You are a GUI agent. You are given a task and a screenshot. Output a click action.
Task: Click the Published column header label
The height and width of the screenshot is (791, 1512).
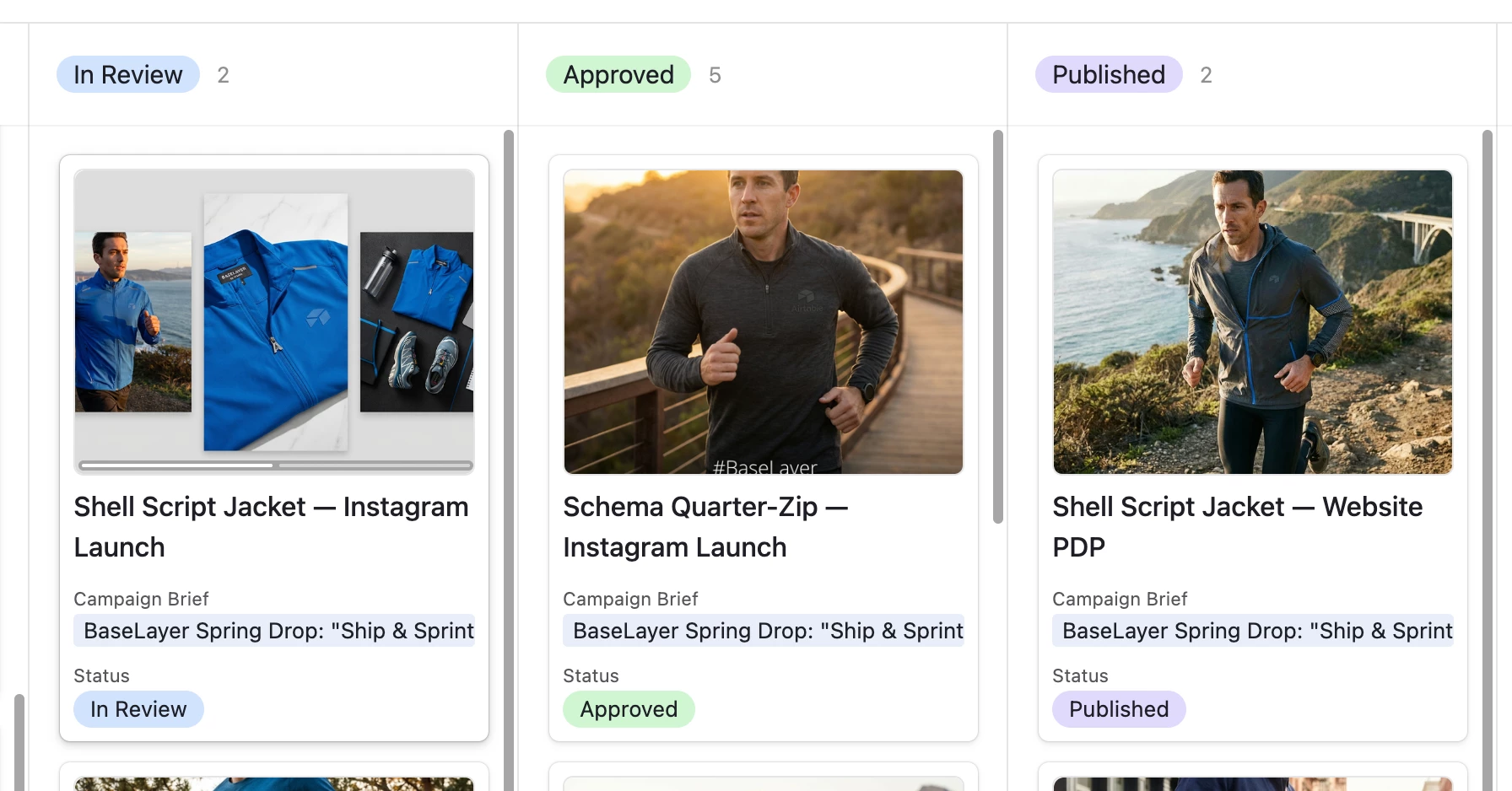coord(1108,75)
